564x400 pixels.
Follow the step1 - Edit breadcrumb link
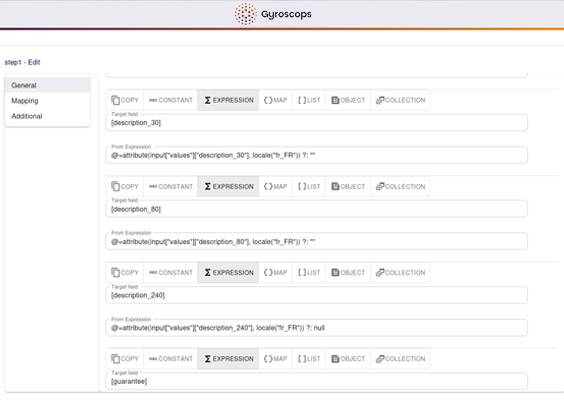(x=22, y=62)
